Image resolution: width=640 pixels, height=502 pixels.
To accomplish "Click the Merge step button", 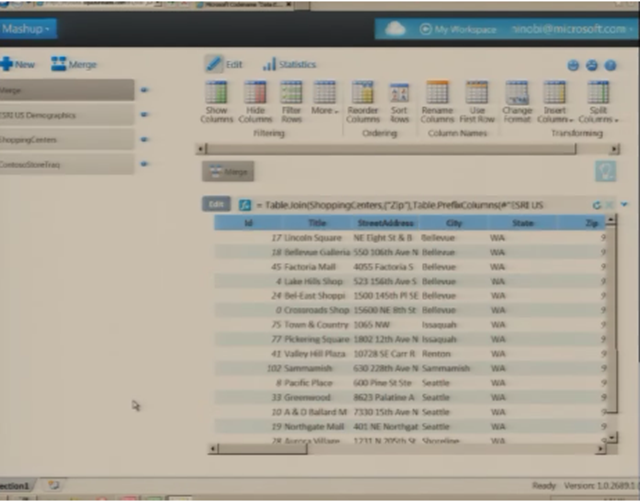I will (x=228, y=171).
